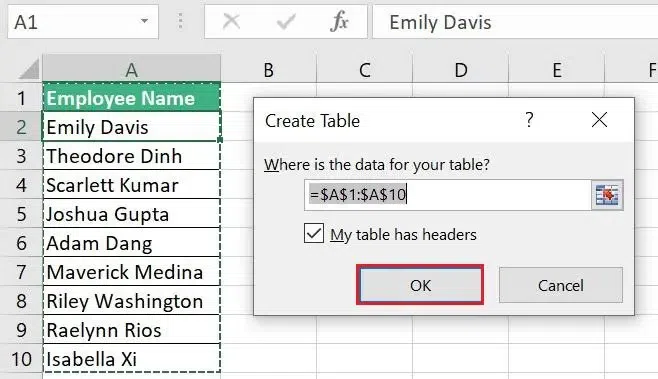This screenshot has height=379, width=658.
Task: Select row 3 header
Action: (21, 156)
